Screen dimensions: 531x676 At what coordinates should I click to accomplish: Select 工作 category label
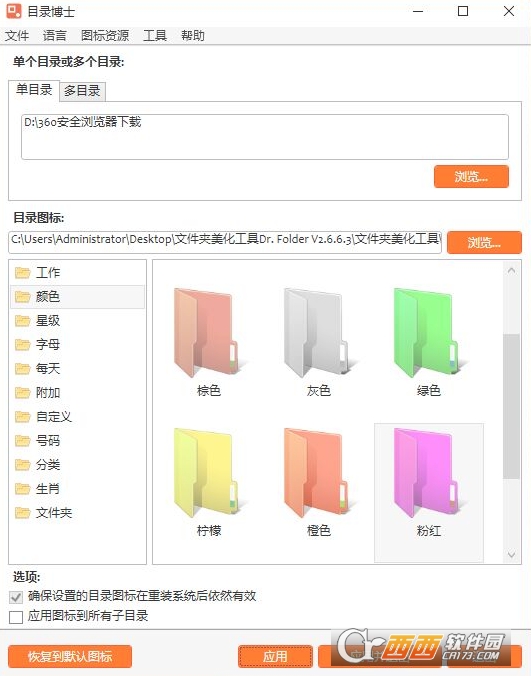pos(48,273)
